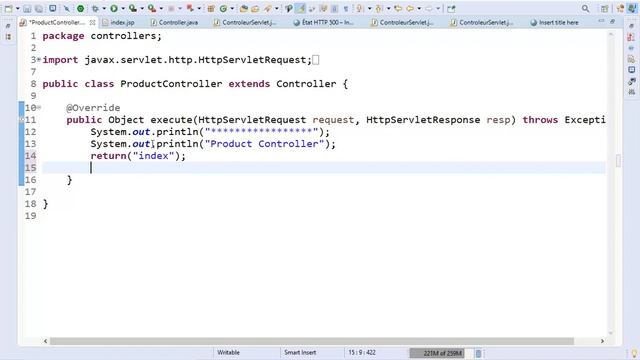
Task: Click the horizontal scrollbar thumb
Action: click(x=312, y=341)
